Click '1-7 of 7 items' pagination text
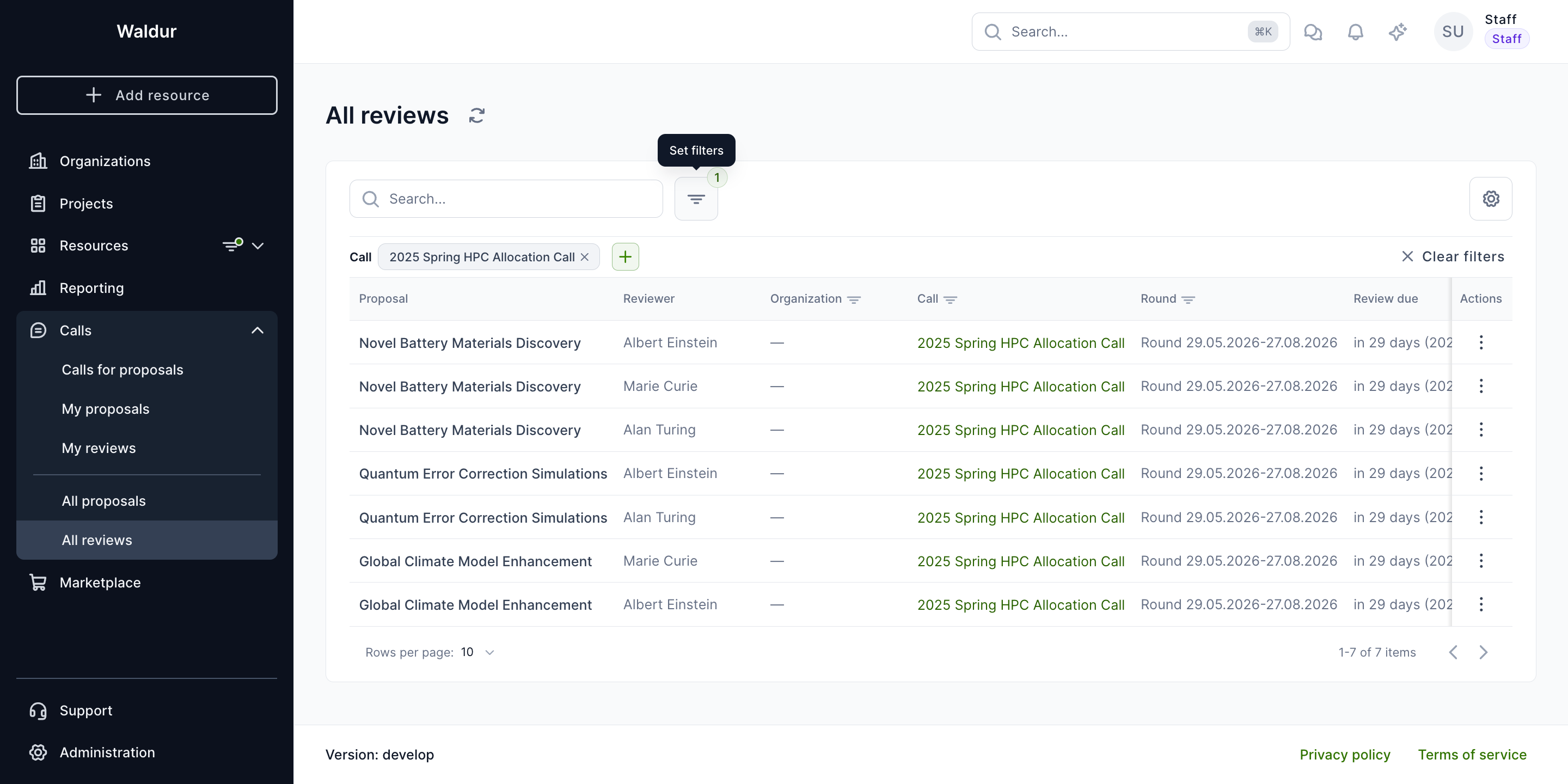 (x=1377, y=652)
